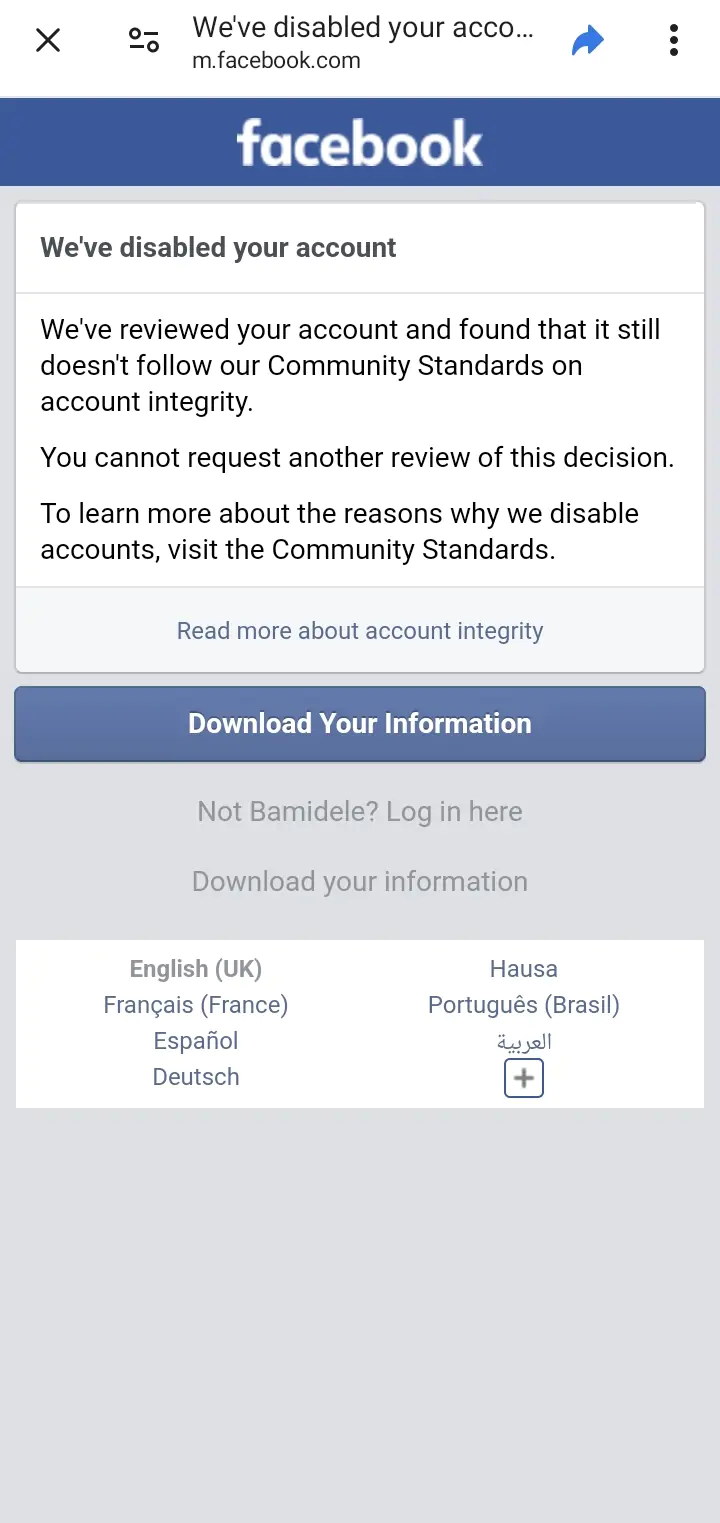Screen dimensions: 720x1523
Task: Switch language to English (UK)
Action: [x=195, y=968]
